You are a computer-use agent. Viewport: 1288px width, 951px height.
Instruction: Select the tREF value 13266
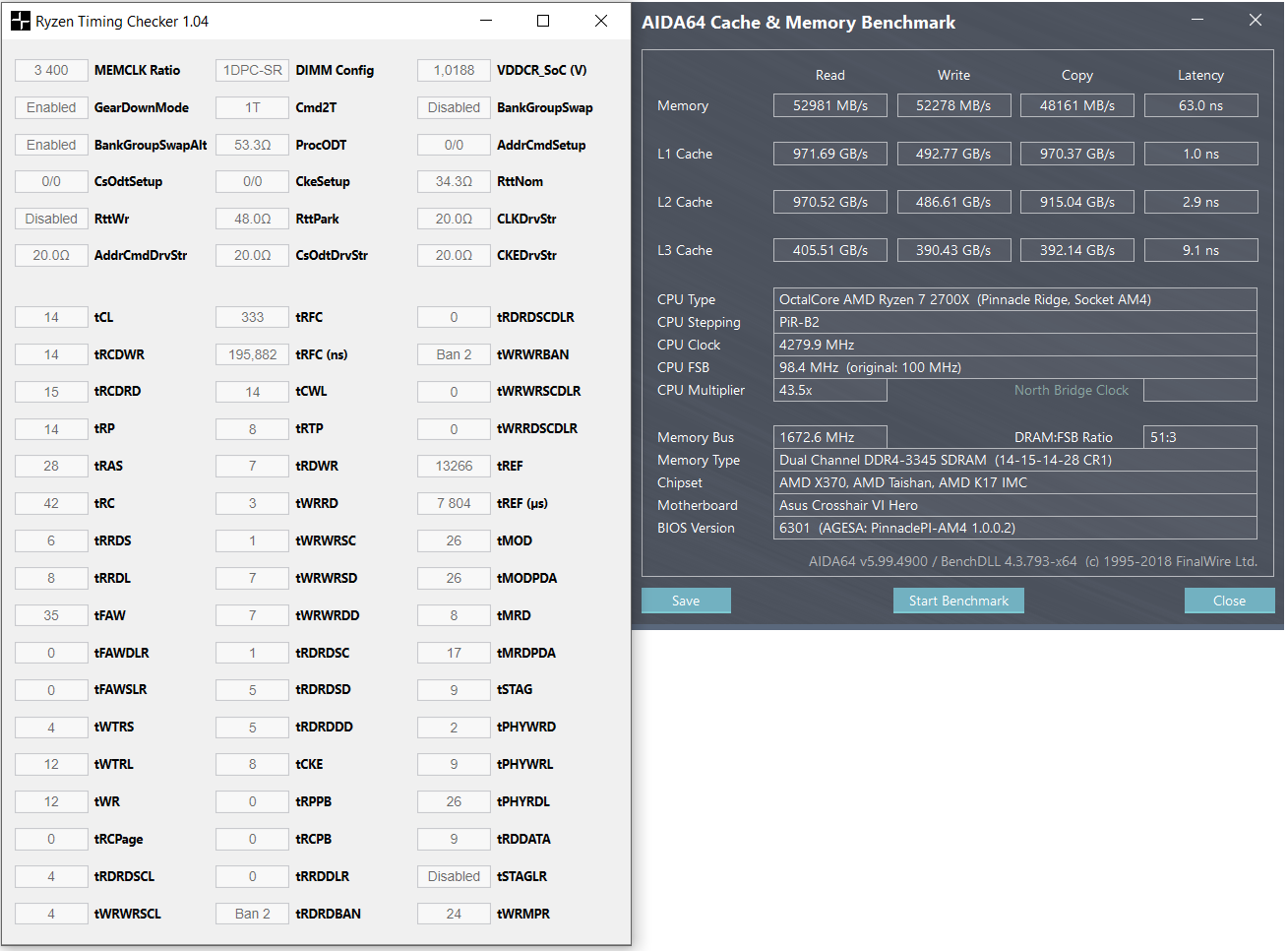(x=454, y=466)
